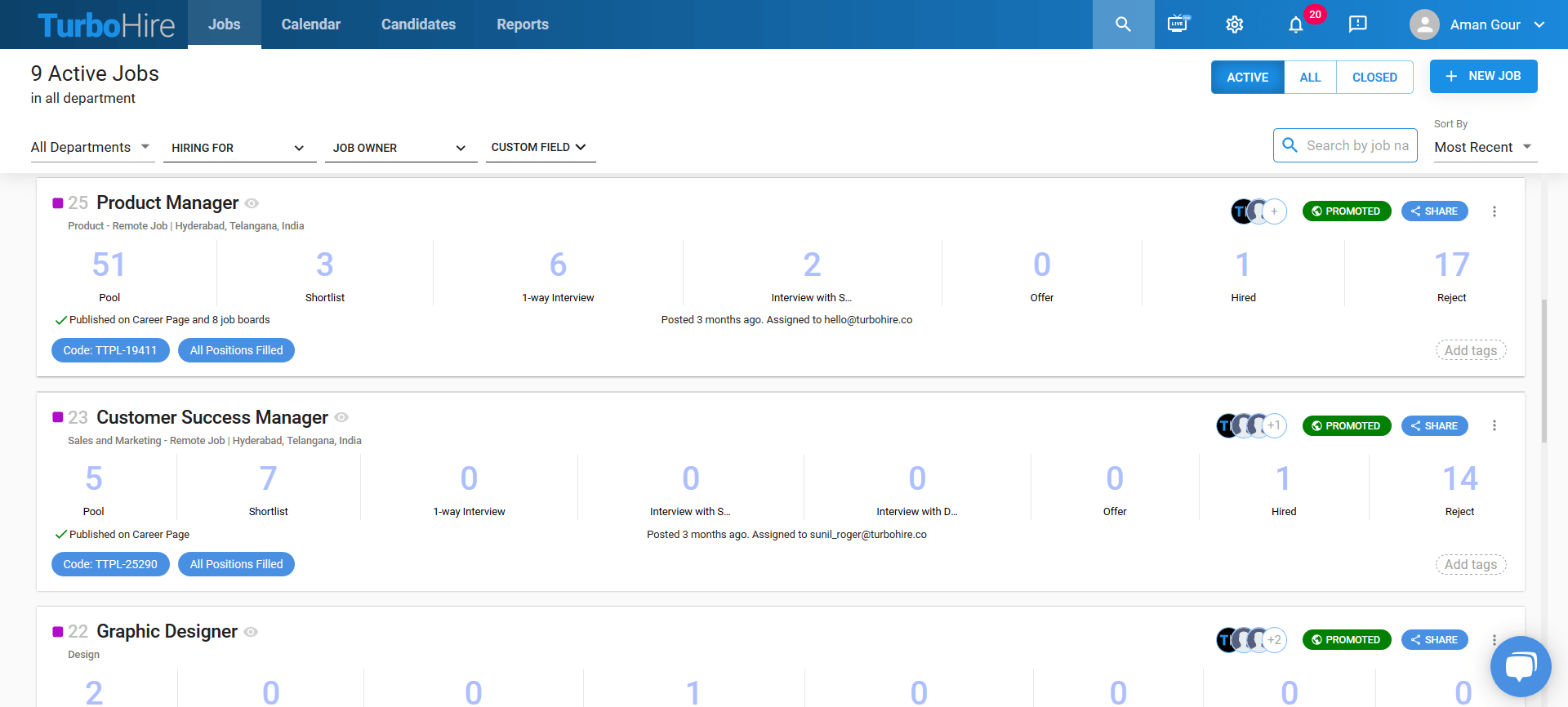The width and height of the screenshot is (1568, 707).
Task: Open Product Manager Hired count 1
Action: click(x=1243, y=265)
